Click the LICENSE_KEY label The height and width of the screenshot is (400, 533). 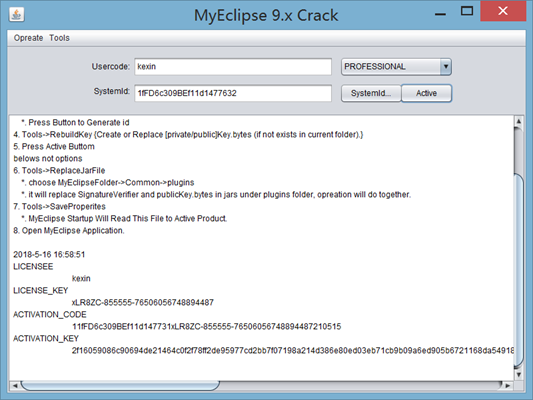(40, 291)
